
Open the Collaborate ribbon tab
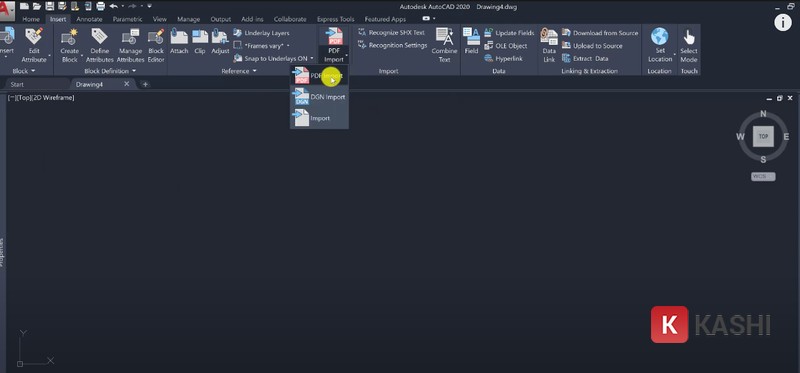[x=290, y=19]
